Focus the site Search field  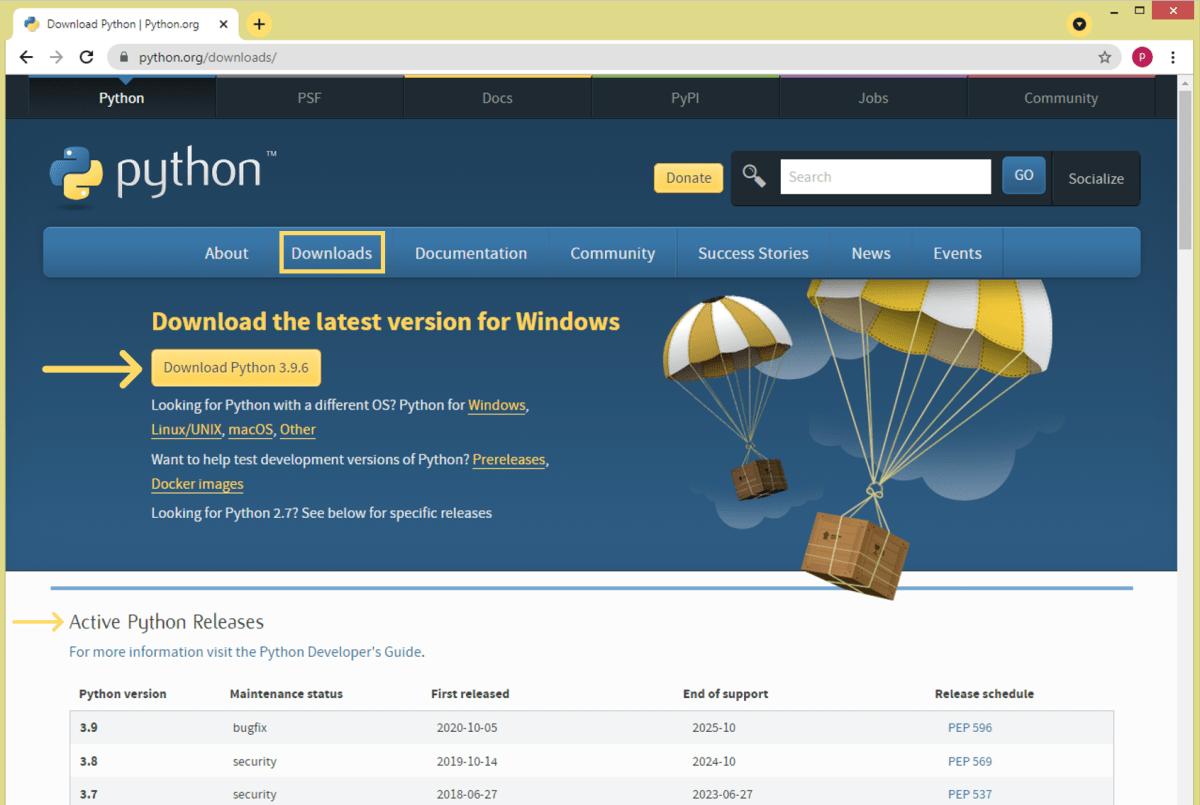click(x=885, y=177)
